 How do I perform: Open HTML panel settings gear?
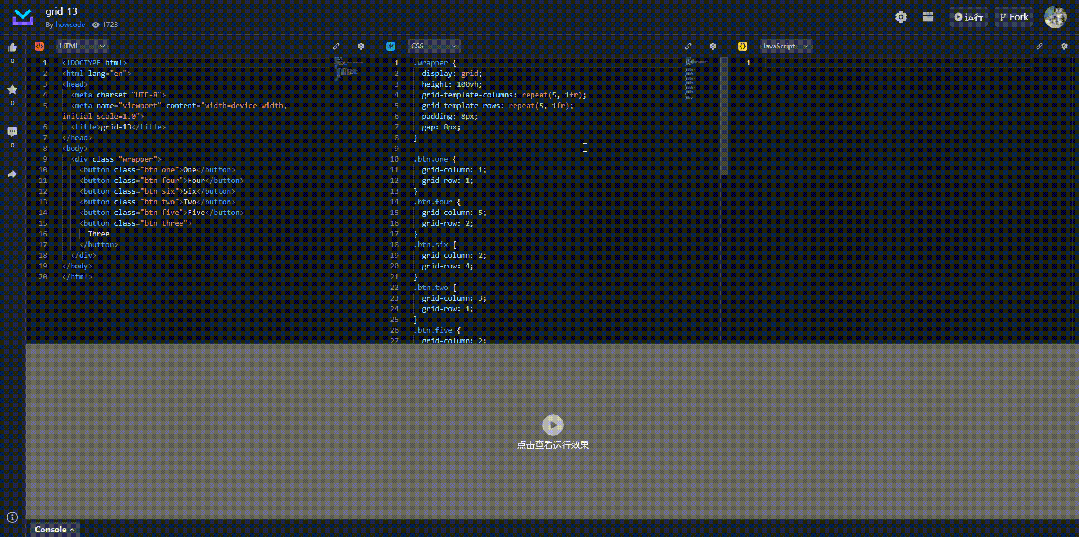click(361, 46)
